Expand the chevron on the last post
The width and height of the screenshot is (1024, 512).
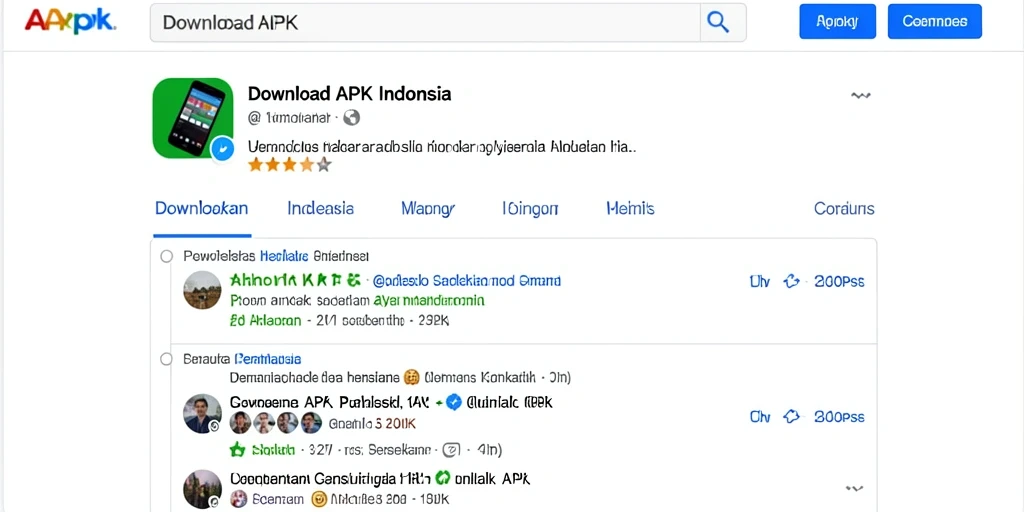pyautogui.click(x=854, y=488)
